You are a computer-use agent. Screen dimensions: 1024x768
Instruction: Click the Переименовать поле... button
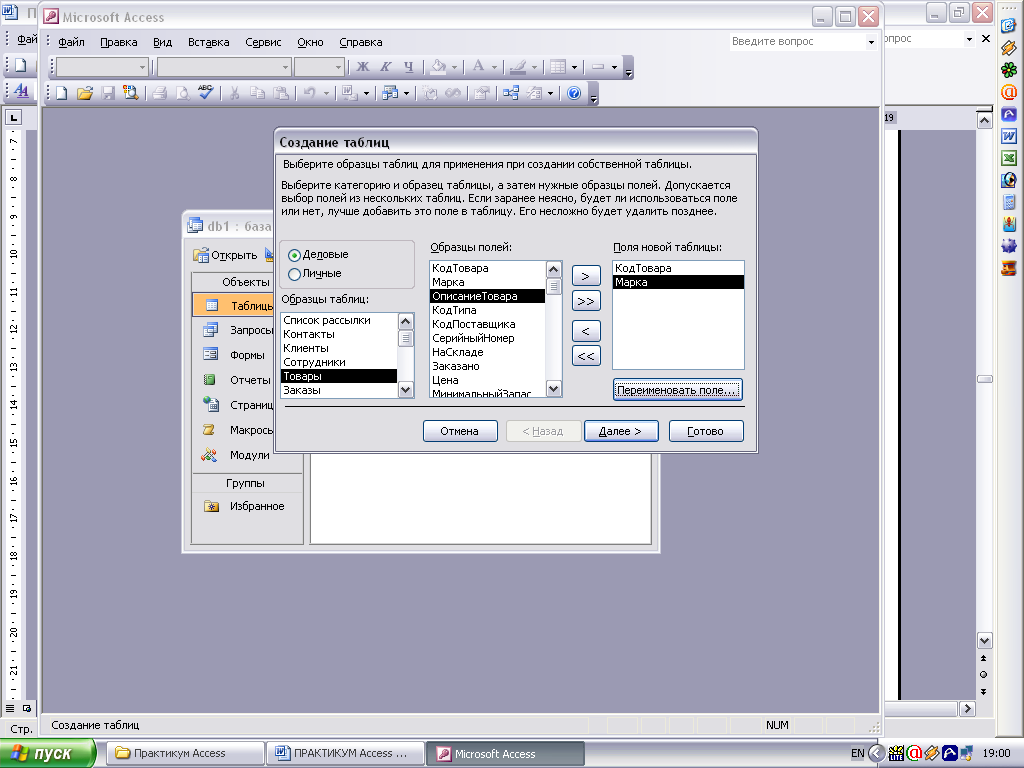(678, 390)
